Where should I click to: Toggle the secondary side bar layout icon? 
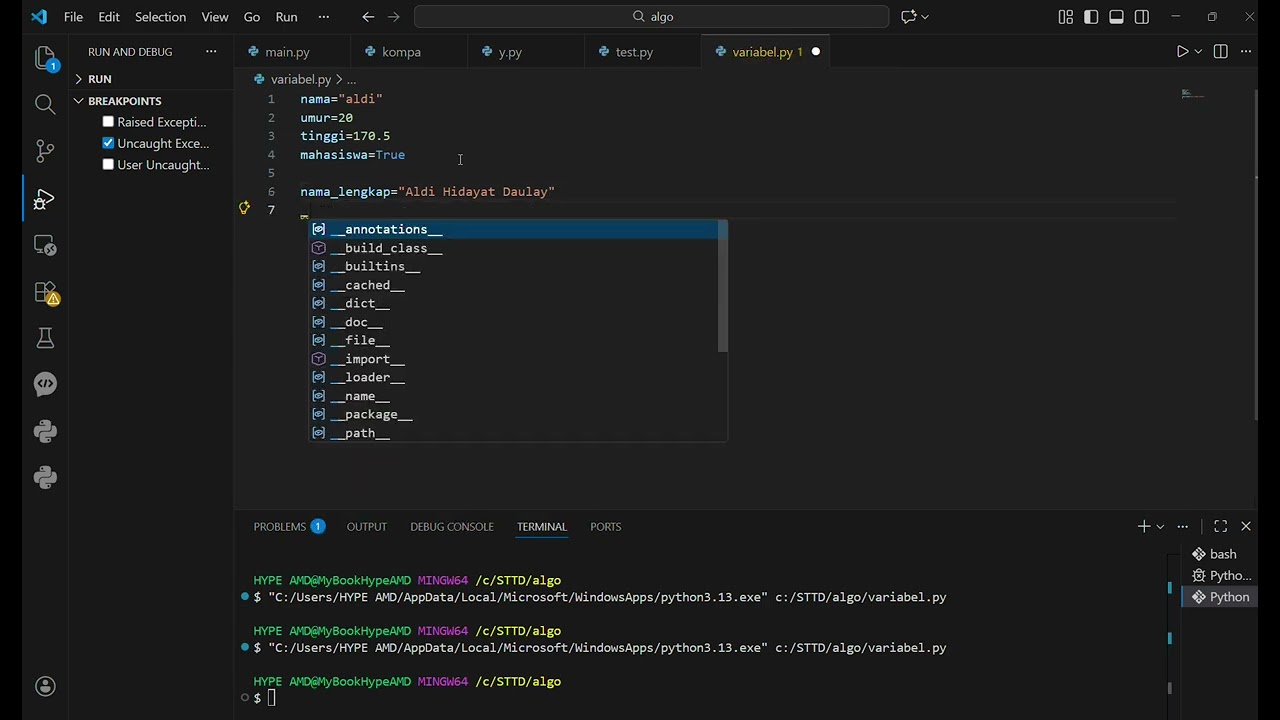click(1142, 17)
